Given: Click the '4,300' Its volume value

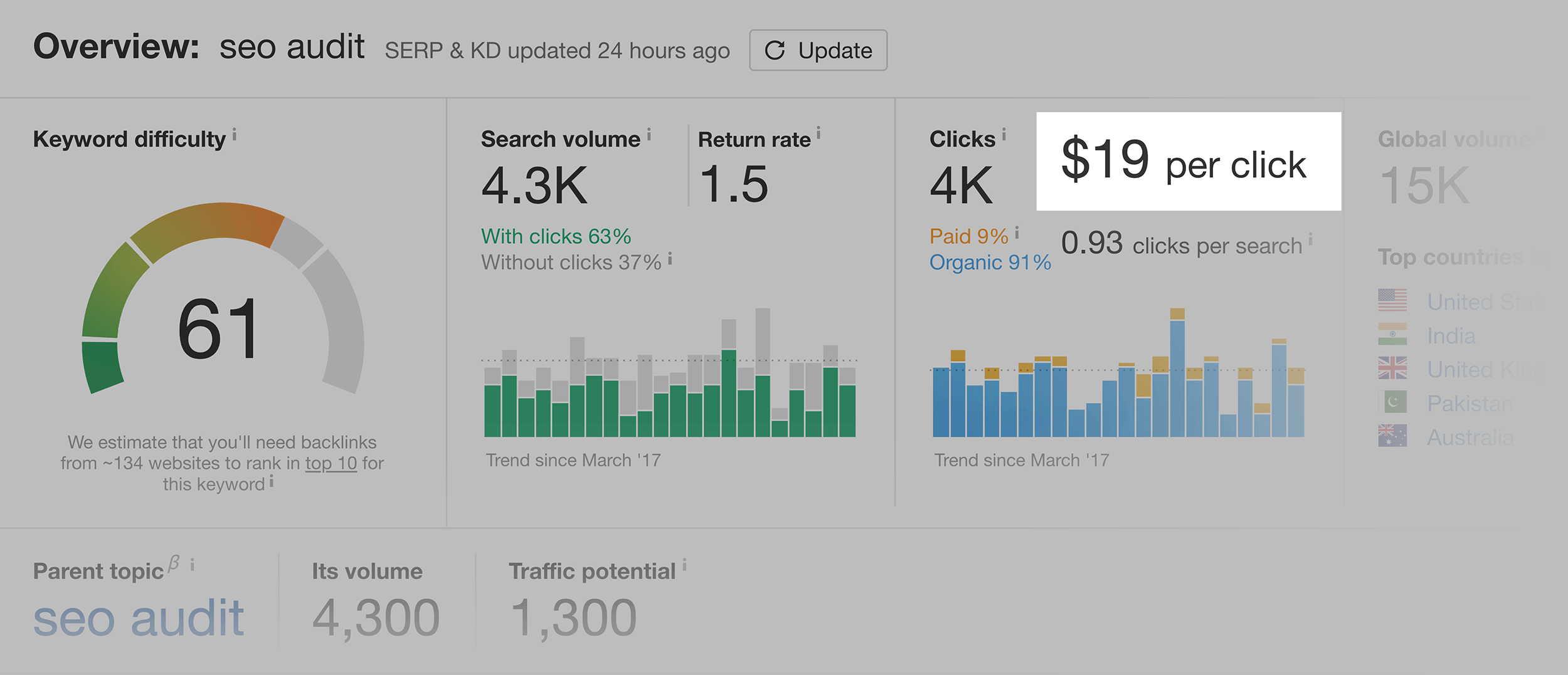Looking at the screenshot, I should point(376,618).
